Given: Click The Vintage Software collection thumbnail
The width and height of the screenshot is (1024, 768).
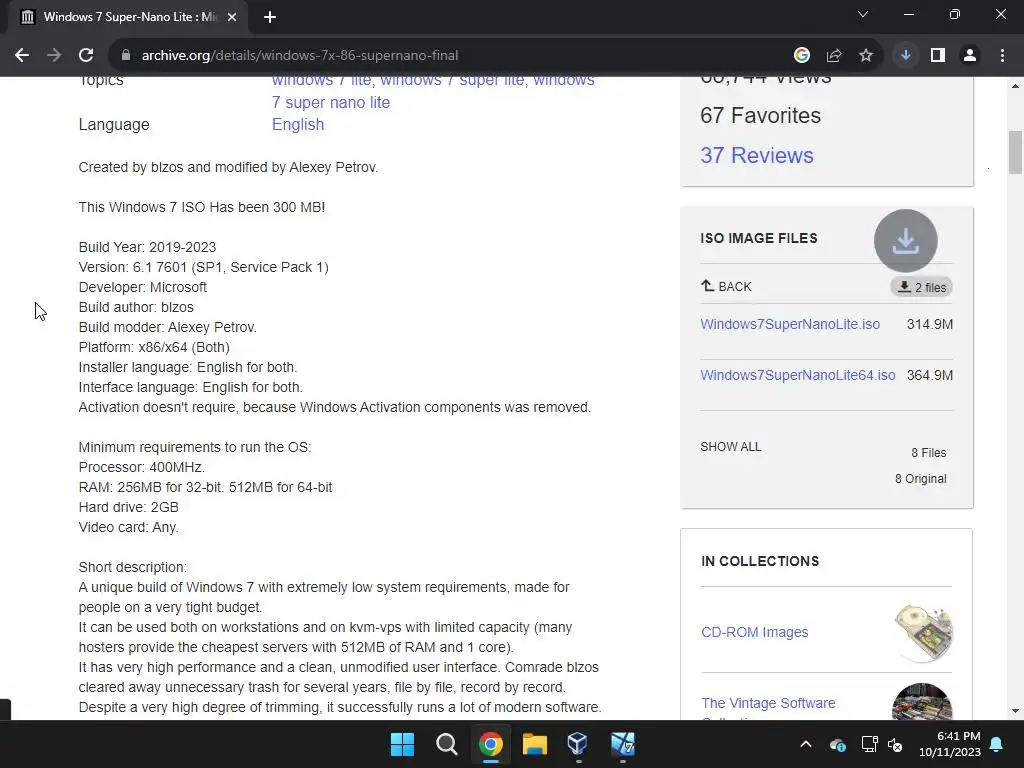Looking at the screenshot, I should pyautogui.click(x=922, y=702).
